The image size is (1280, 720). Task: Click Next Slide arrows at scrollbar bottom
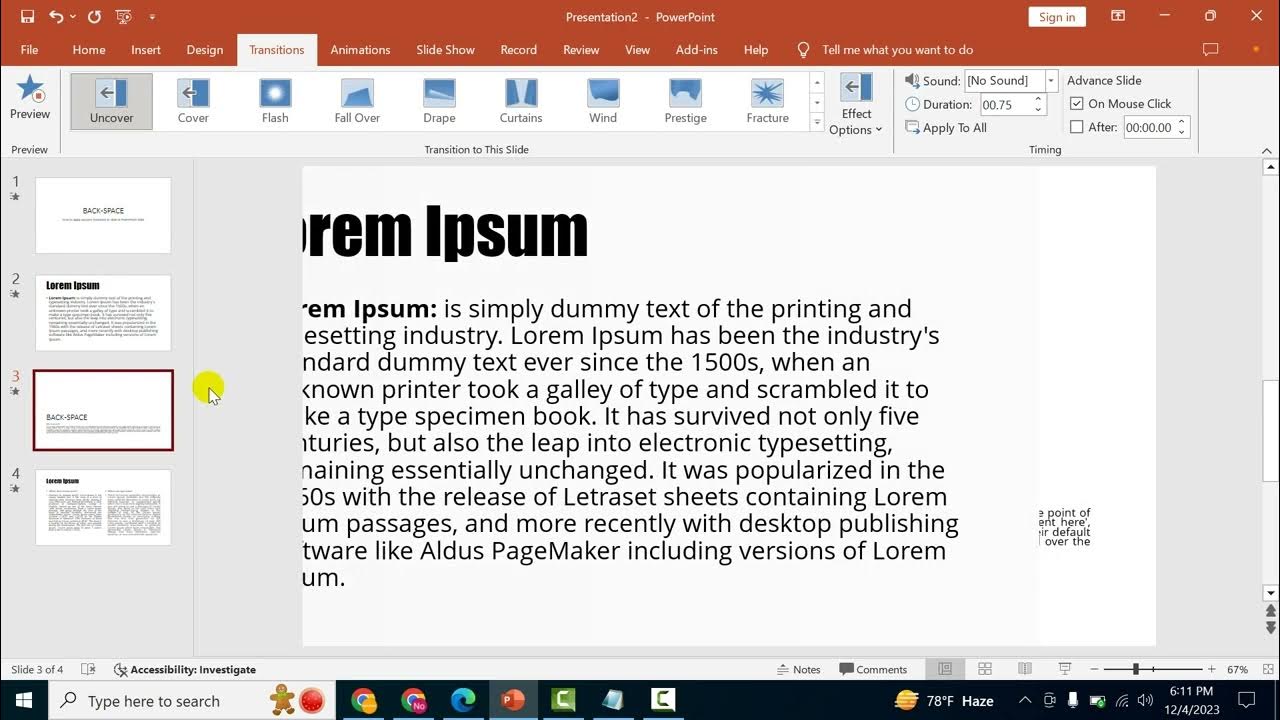point(1271,627)
